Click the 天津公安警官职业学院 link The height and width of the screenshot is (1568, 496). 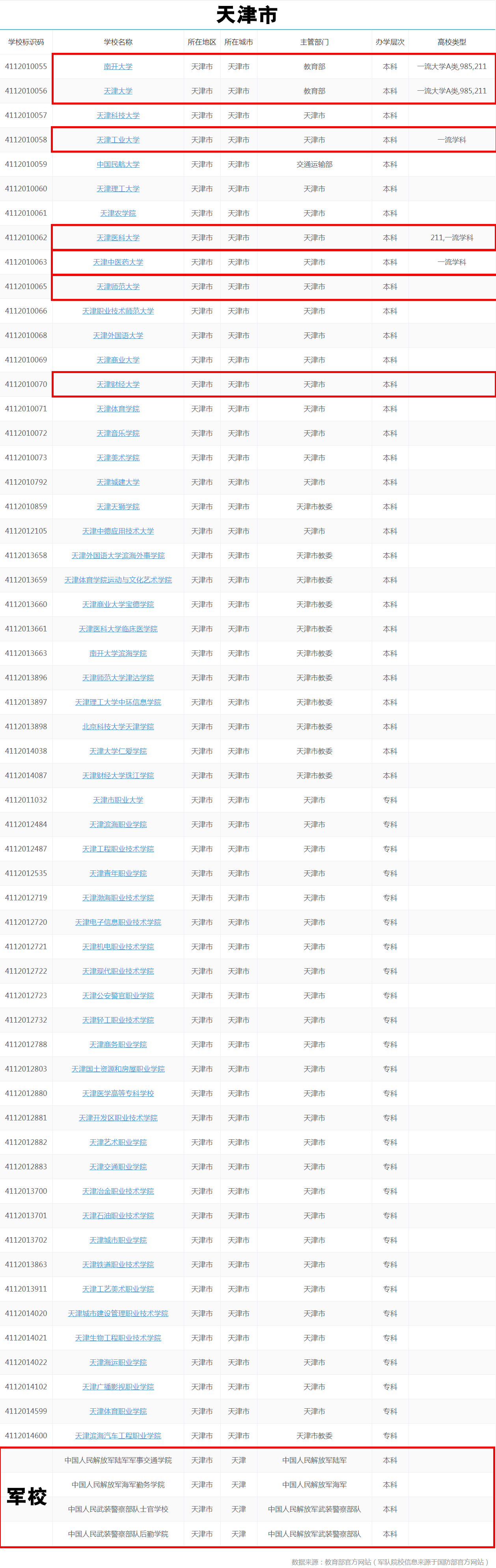(x=118, y=995)
